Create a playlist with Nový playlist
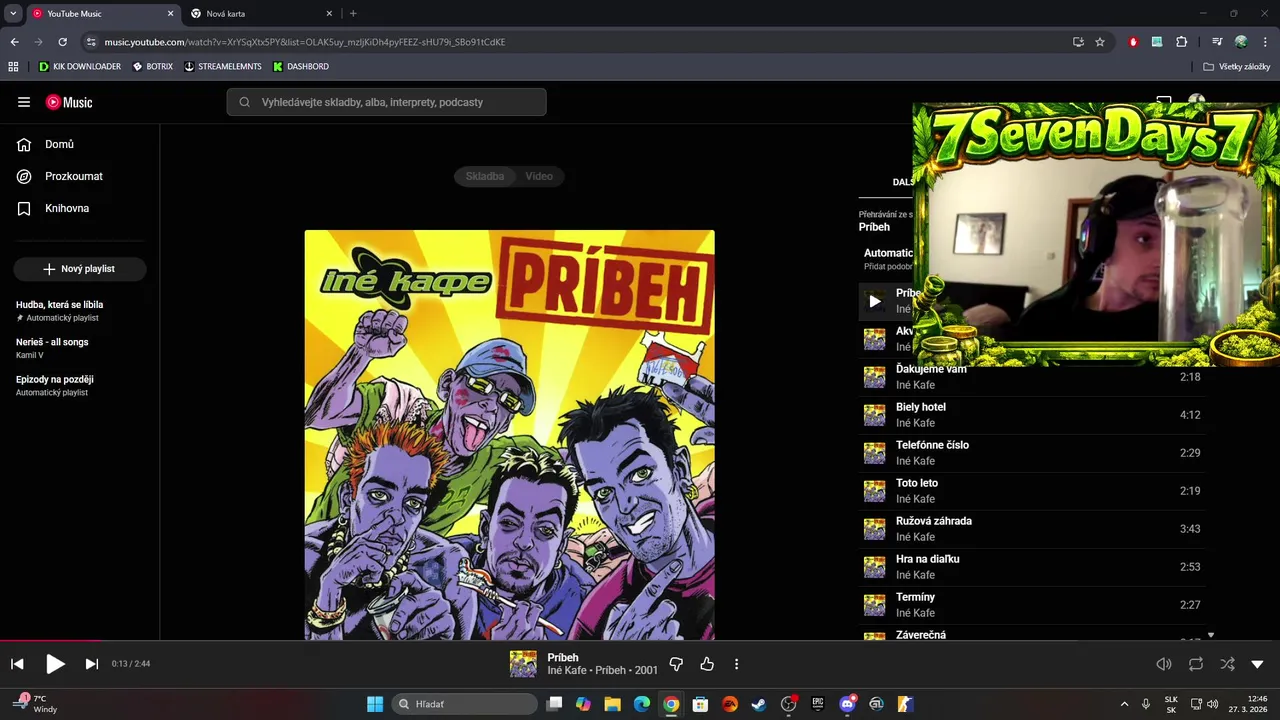1280x720 pixels. (80, 269)
